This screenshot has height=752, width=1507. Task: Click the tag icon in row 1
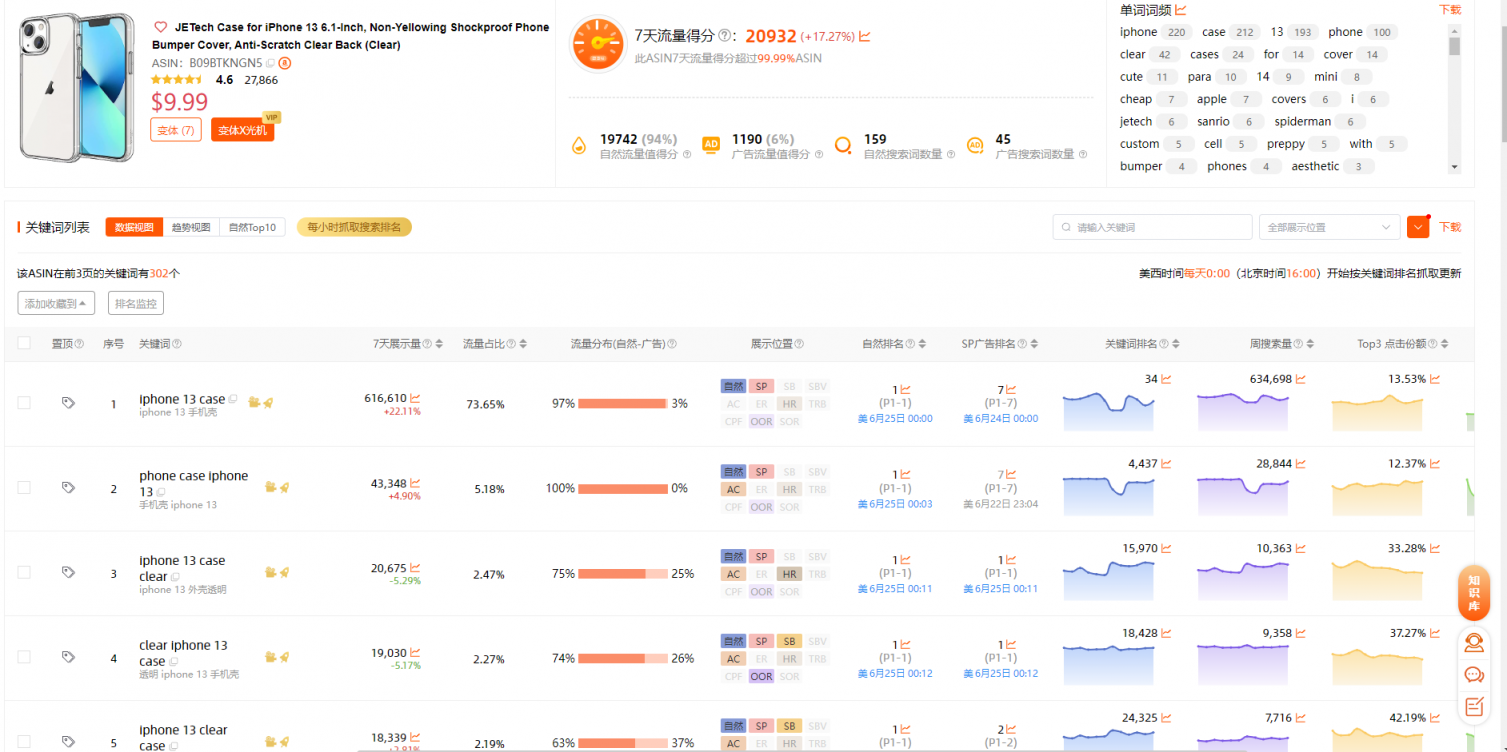68,403
